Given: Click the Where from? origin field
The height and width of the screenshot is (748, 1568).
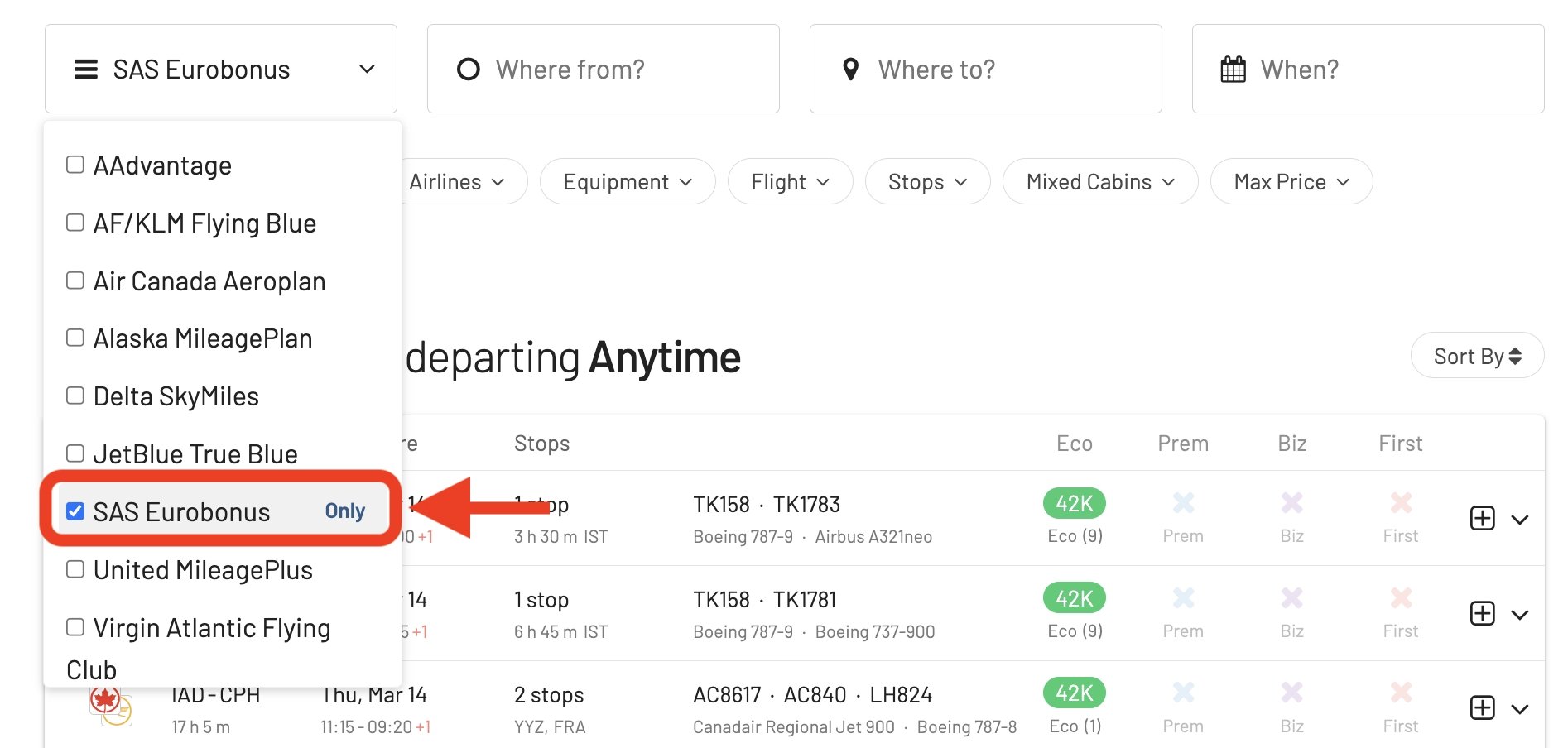Looking at the screenshot, I should [x=603, y=69].
